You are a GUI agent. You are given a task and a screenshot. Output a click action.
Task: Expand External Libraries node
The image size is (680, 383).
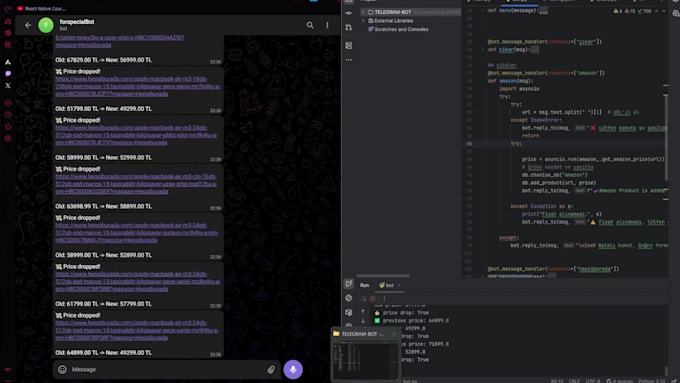pos(363,21)
